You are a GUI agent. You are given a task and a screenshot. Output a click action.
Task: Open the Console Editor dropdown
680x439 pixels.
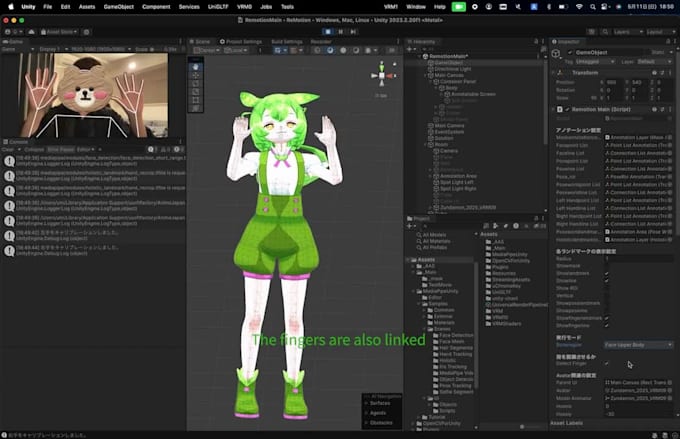pos(85,149)
